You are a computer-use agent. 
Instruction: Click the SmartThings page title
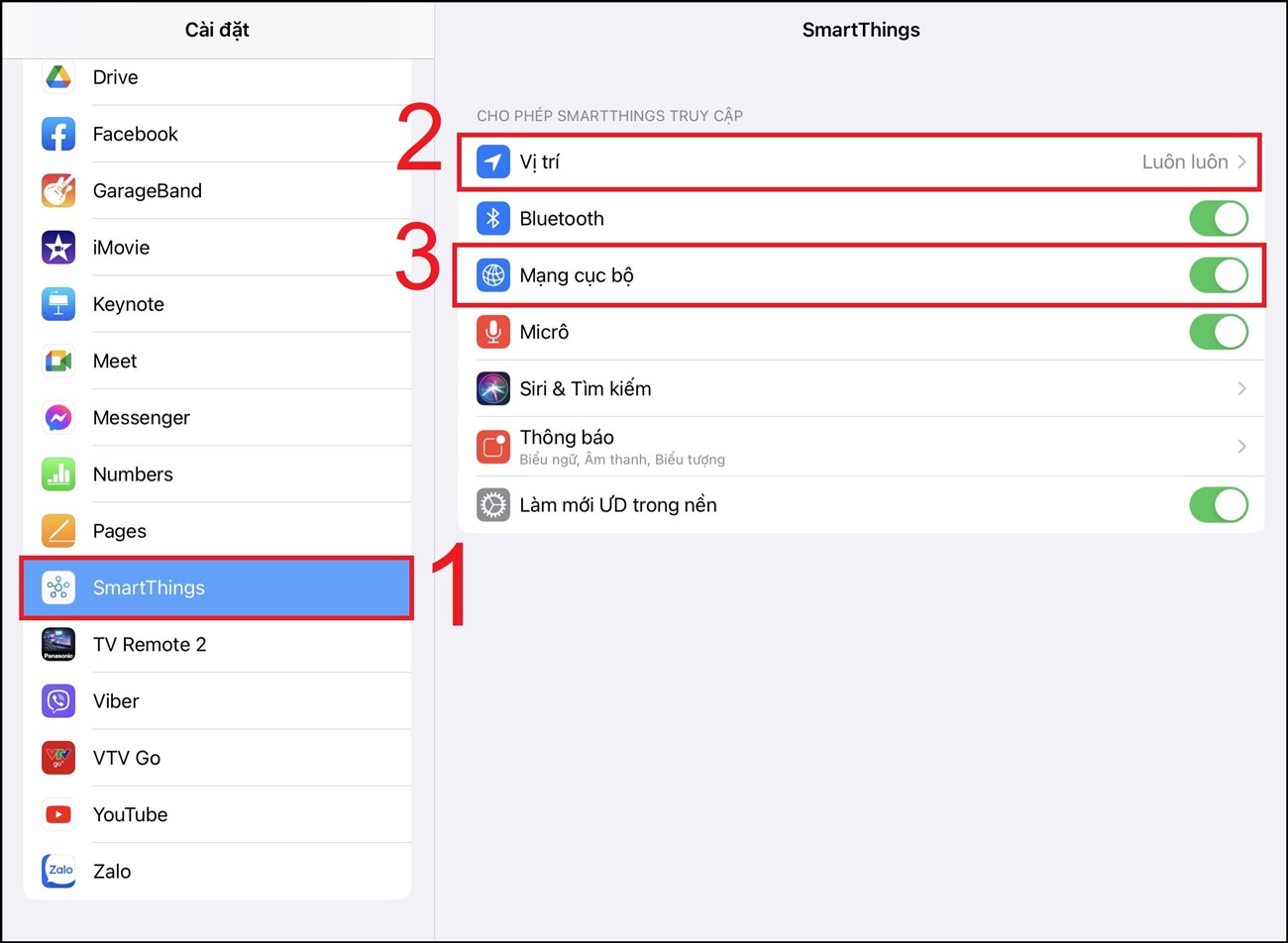tap(861, 30)
